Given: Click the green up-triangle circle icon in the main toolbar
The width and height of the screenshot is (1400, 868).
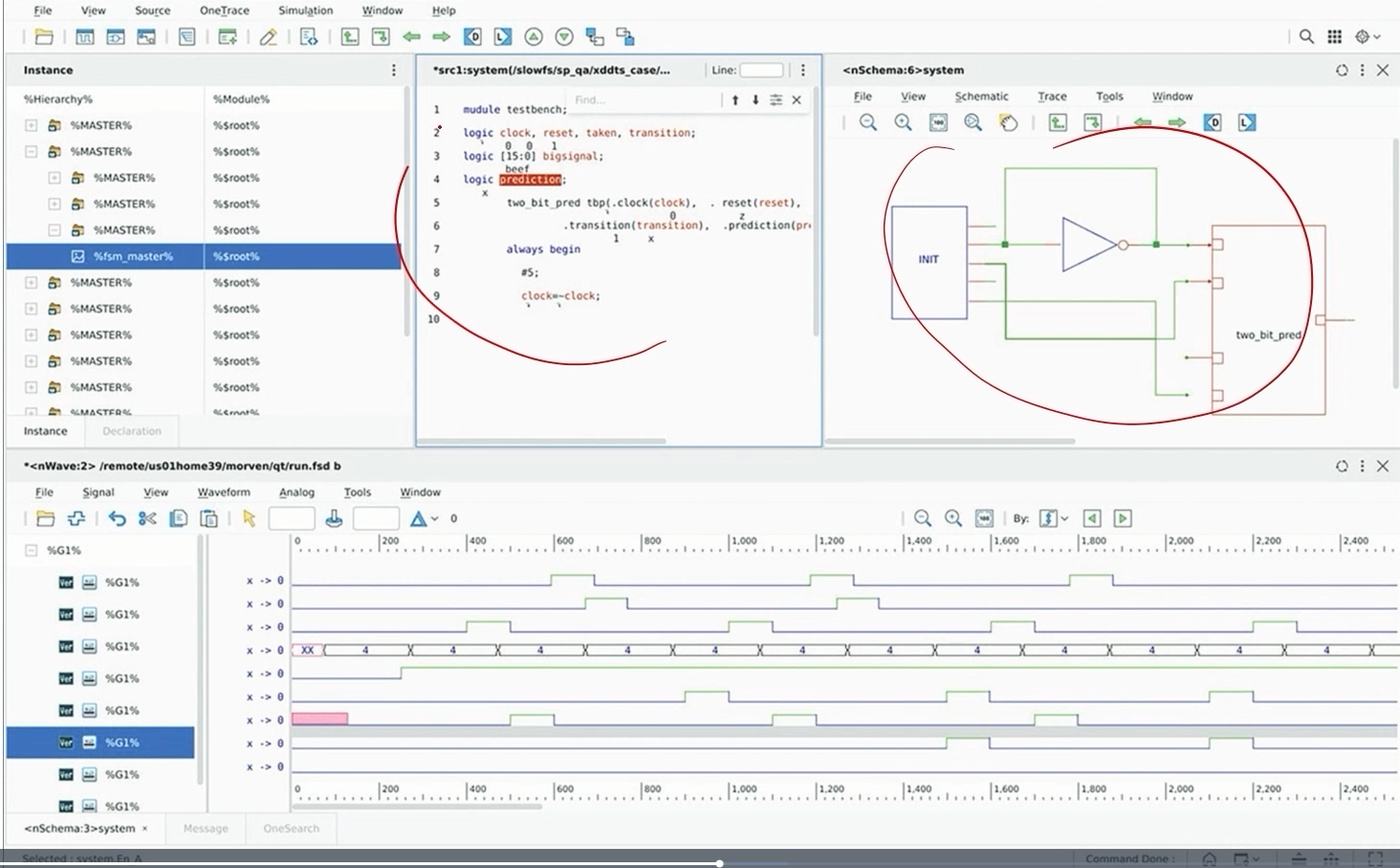Looking at the screenshot, I should click(x=534, y=37).
